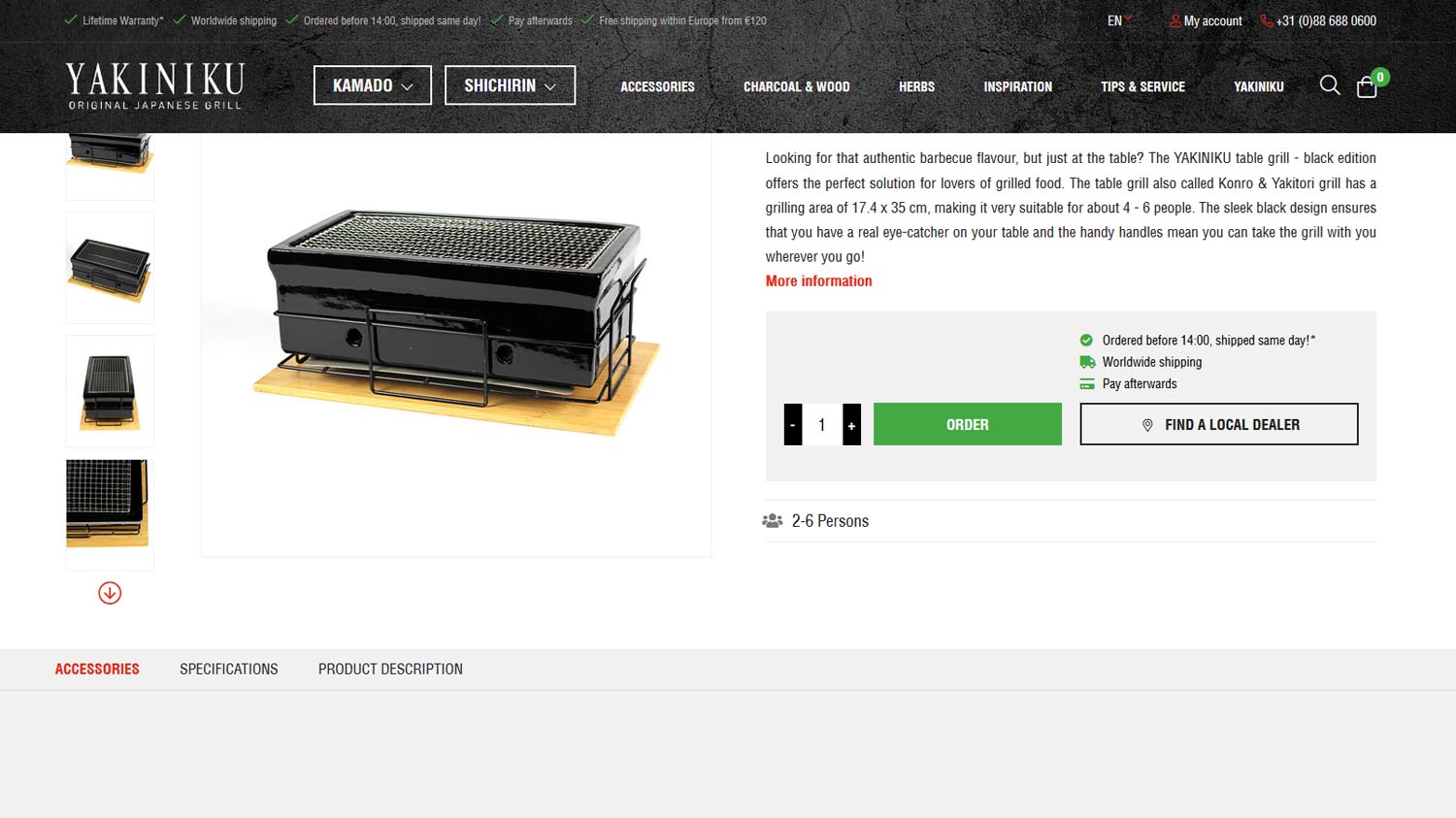Screen dimensions: 1456x818
Task: Click Free shipping within Europe from €120
Action: (682, 20)
